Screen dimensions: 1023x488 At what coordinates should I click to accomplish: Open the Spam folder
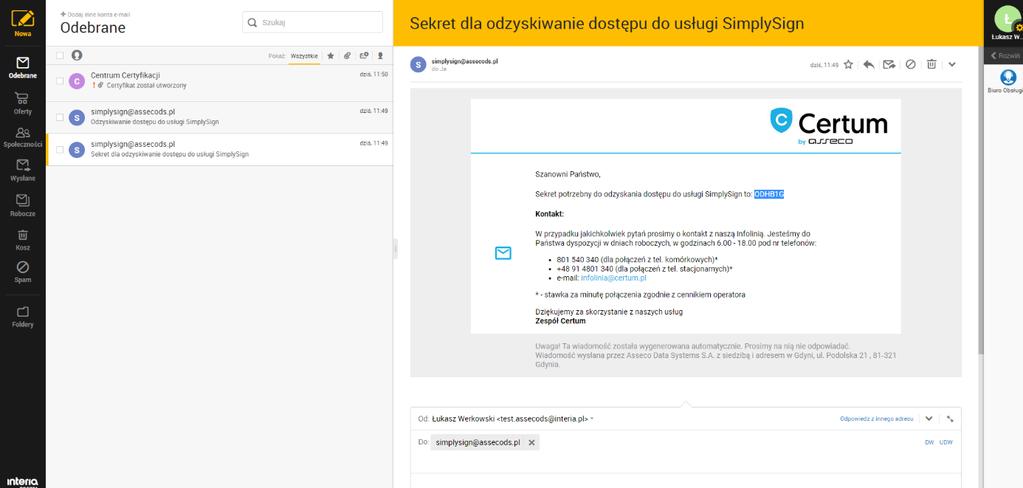[23, 272]
